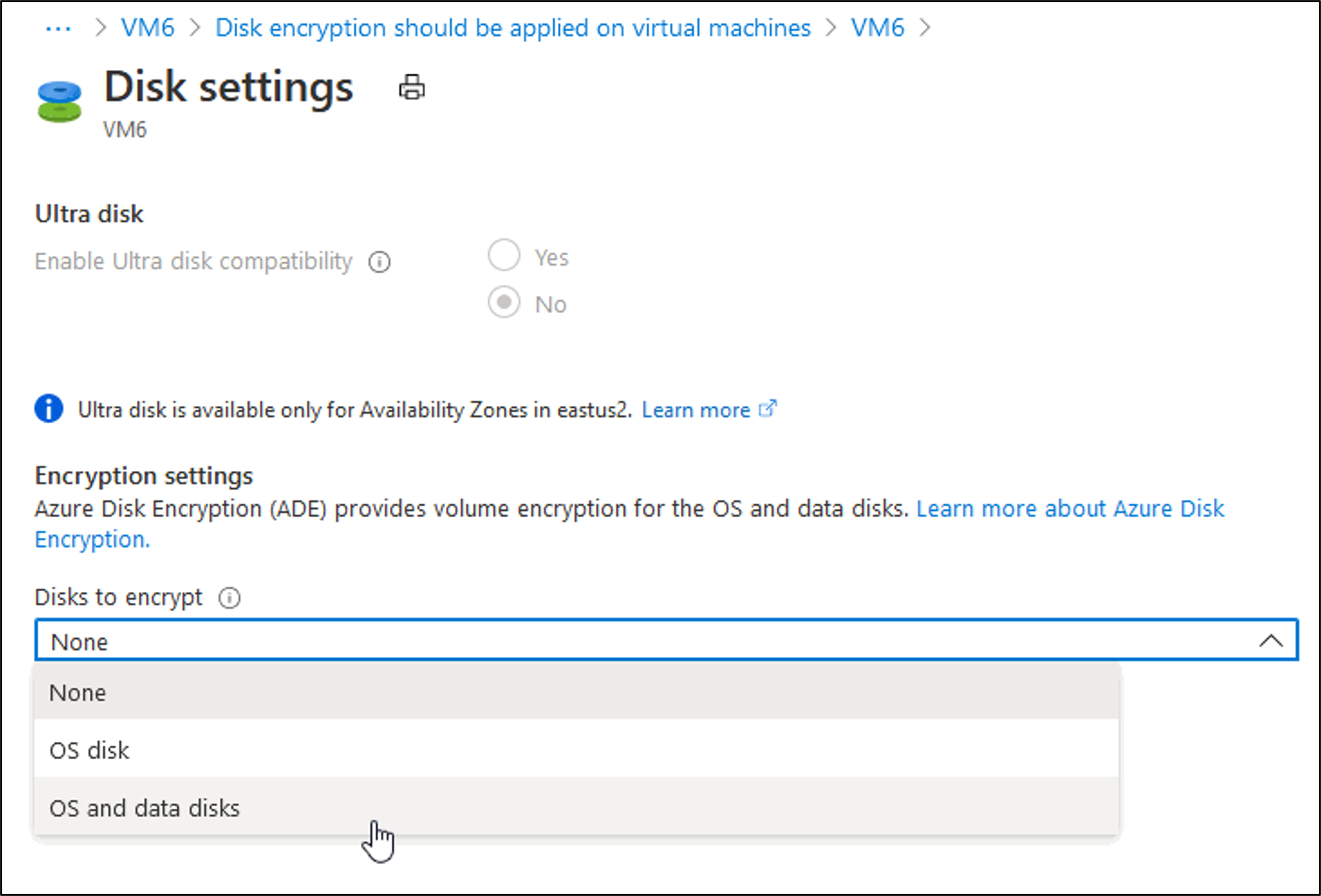
Task: Open the external link icon after Learn more
Action: coord(767,409)
